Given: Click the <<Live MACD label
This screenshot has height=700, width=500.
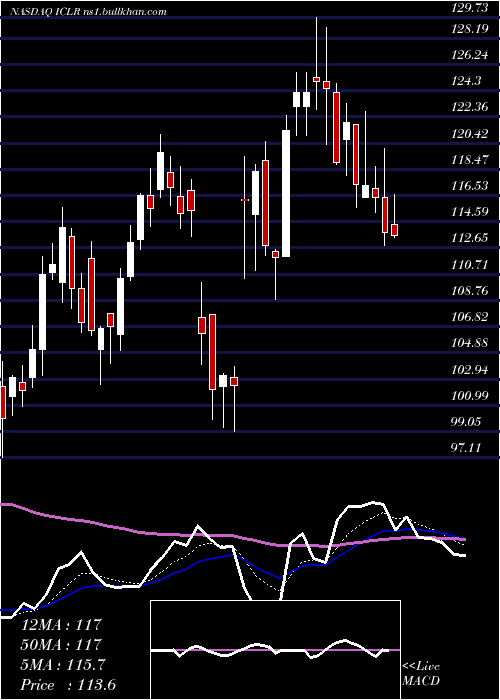Looking at the screenshot, I should point(421,673).
